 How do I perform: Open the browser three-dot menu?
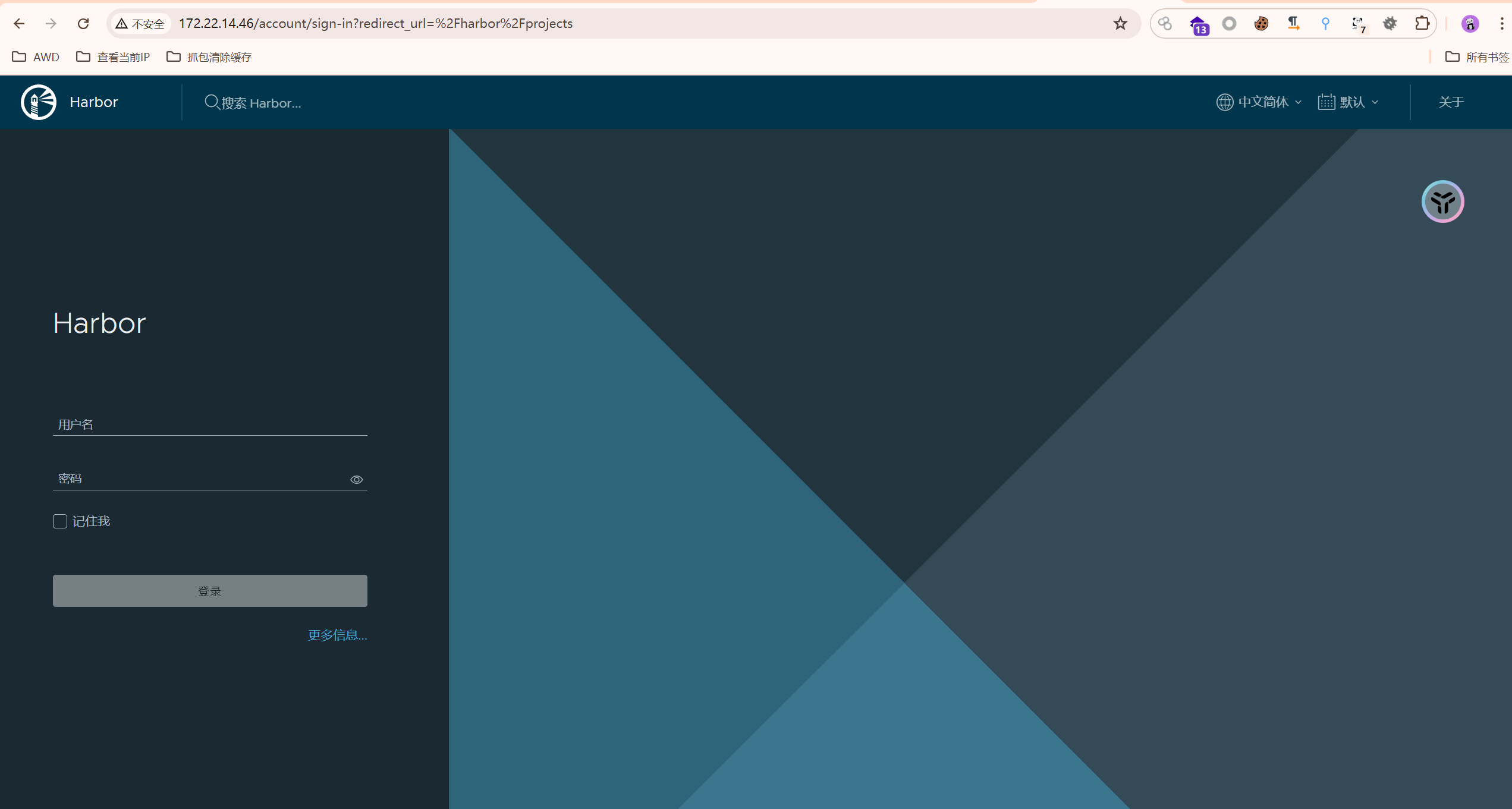(1502, 24)
